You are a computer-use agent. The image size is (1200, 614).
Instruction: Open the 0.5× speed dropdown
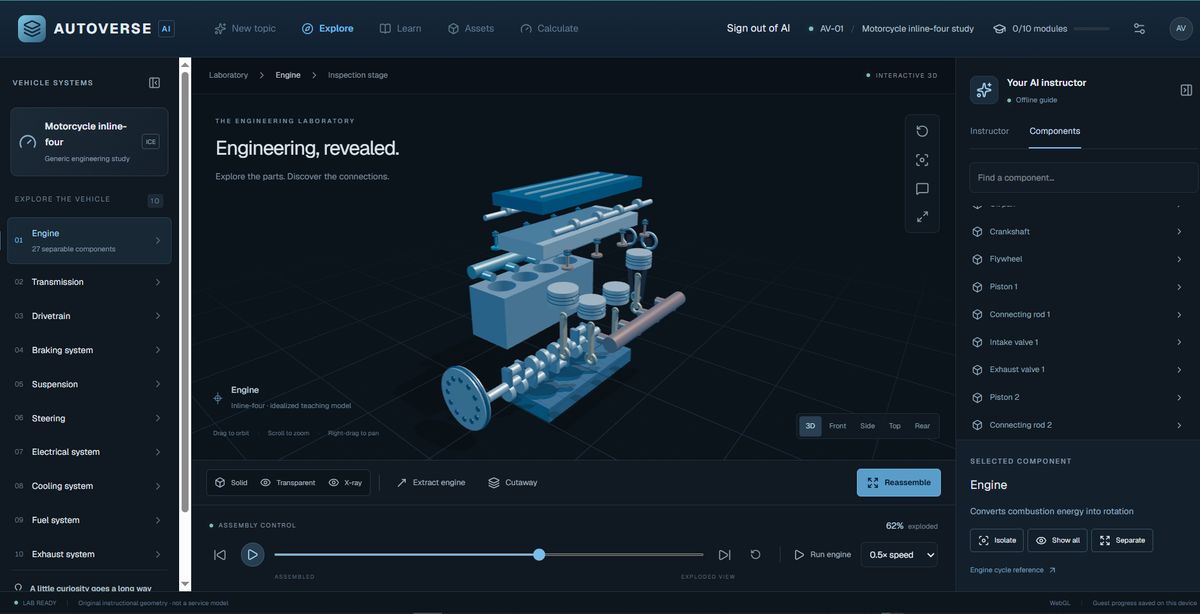pos(899,554)
